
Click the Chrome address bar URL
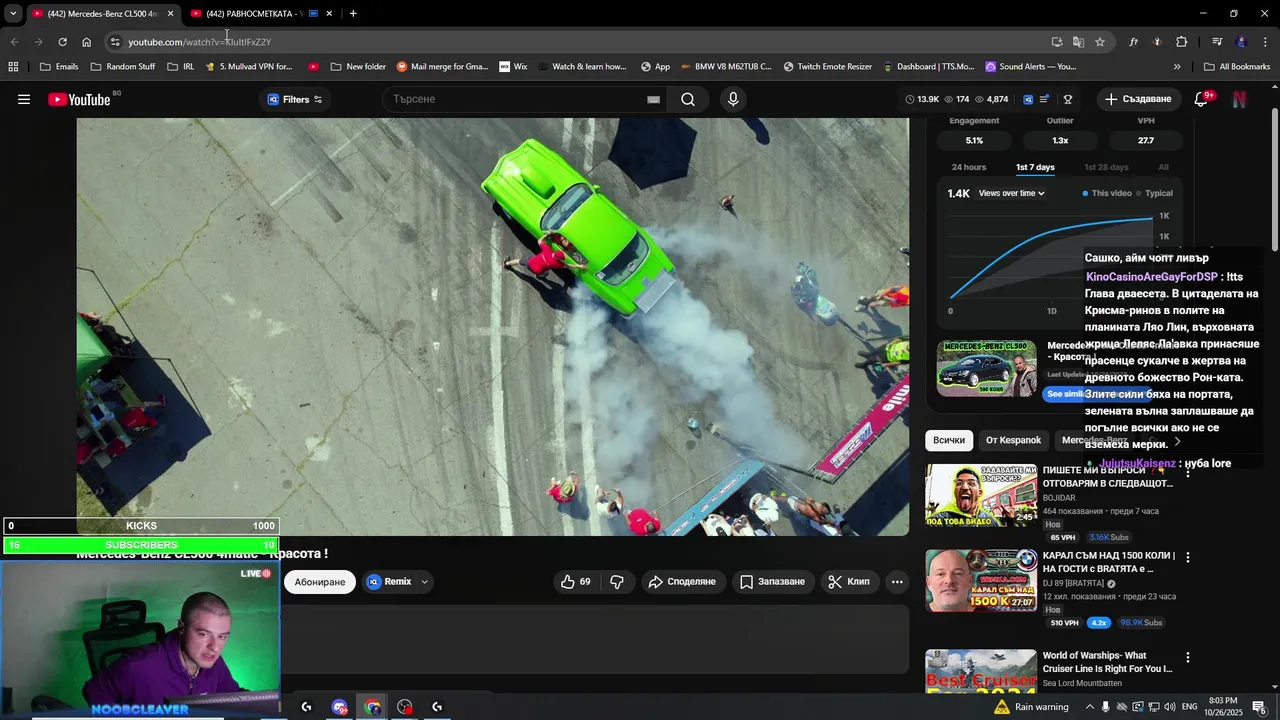[x=200, y=42]
